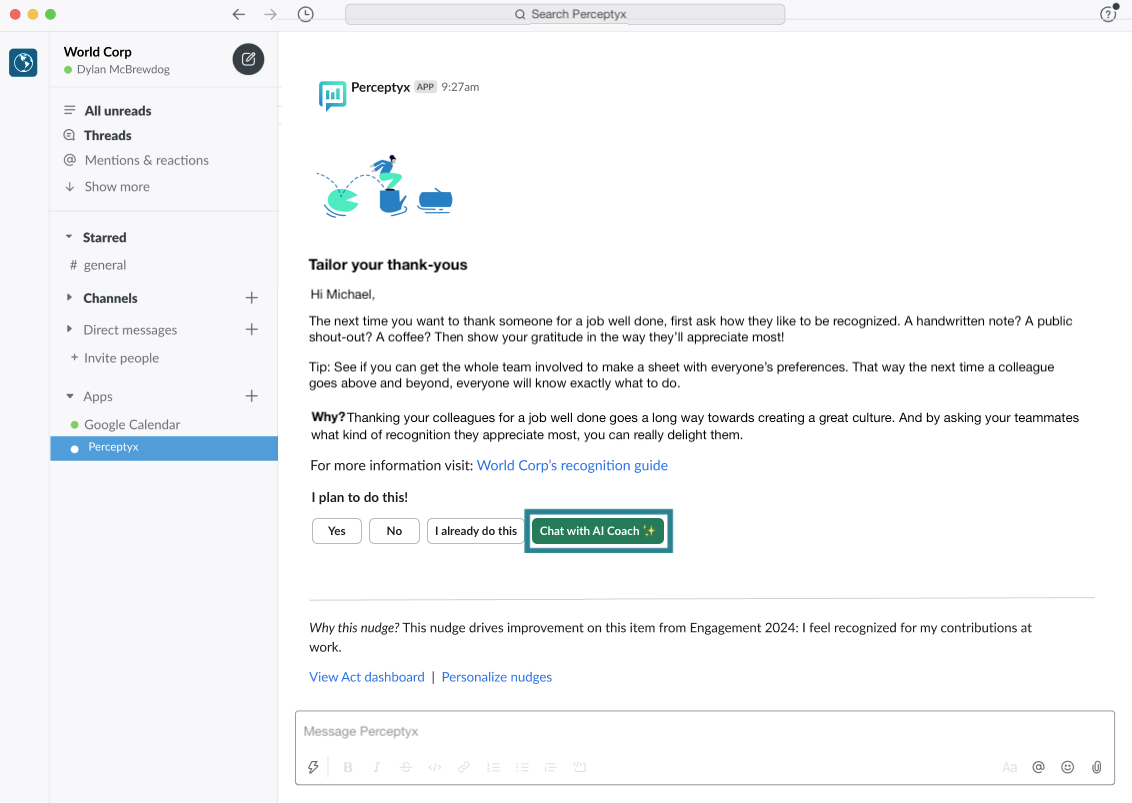The height and width of the screenshot is (803, 1132).
Task: Open the World Corp workspace menu
Action: pos(97,52)
